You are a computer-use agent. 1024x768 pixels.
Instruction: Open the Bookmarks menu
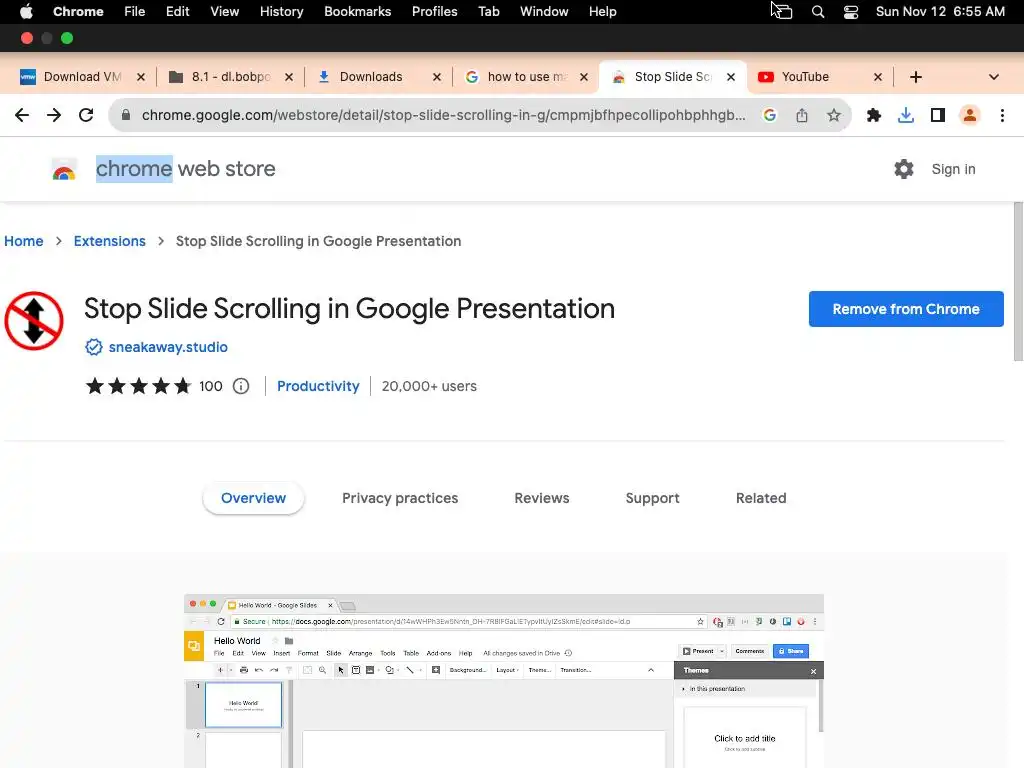(358, 12)
